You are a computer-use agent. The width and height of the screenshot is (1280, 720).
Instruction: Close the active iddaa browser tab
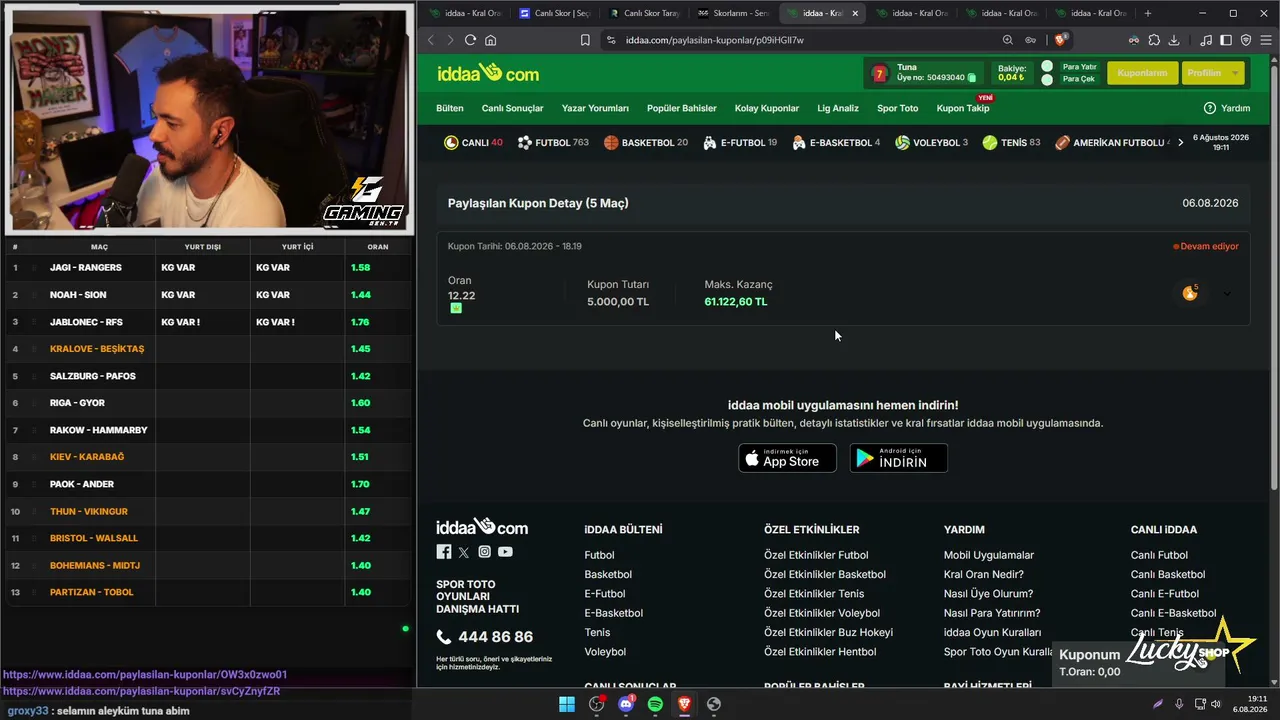tap(856, 13)
